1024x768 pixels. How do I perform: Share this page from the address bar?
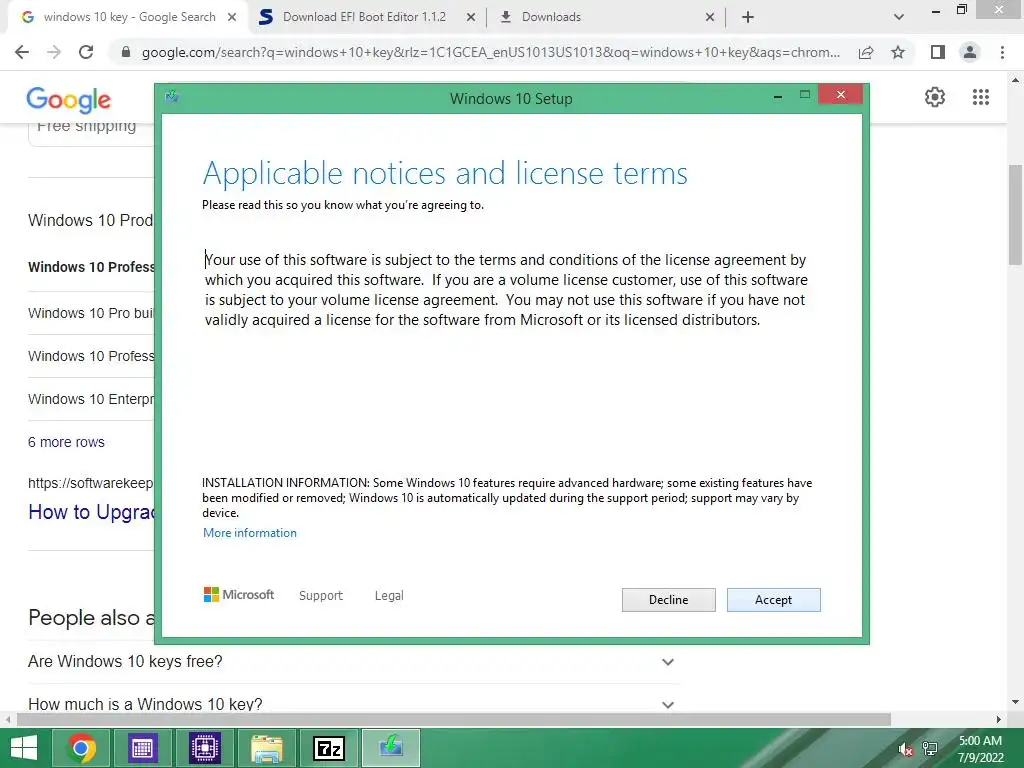[866, 52]
